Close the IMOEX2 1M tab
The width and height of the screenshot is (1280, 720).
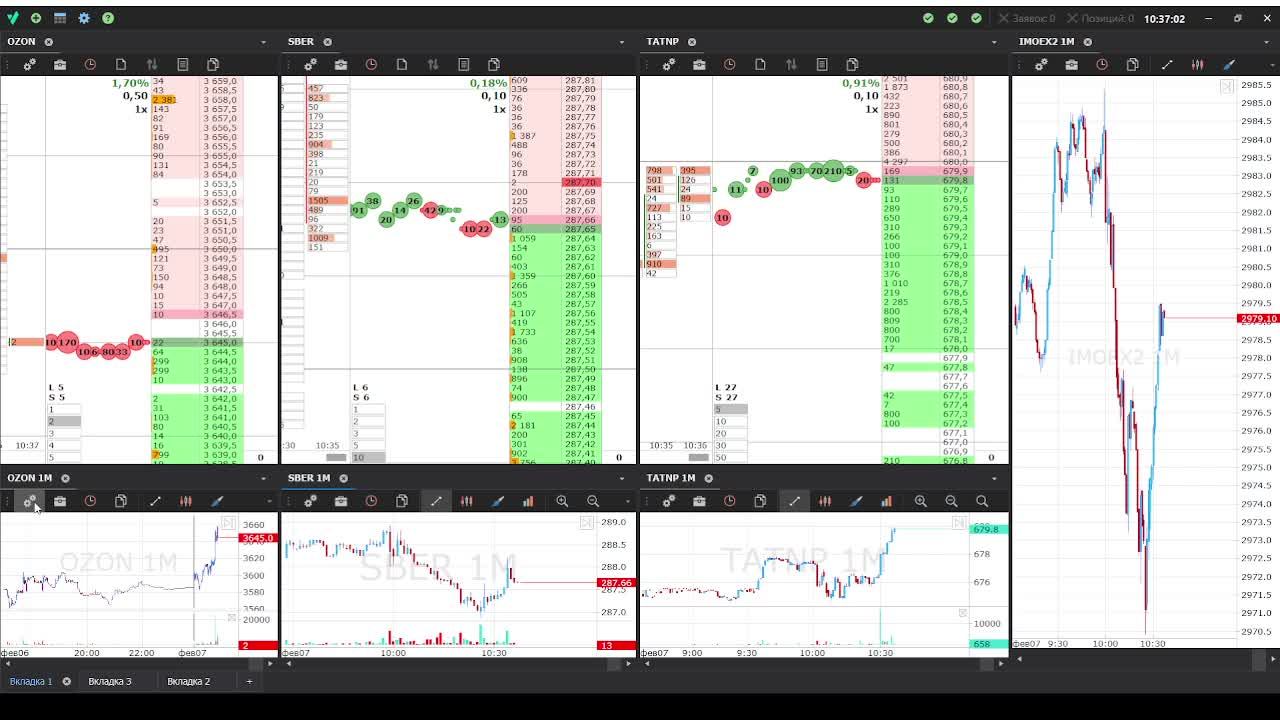coord(1088,42)
